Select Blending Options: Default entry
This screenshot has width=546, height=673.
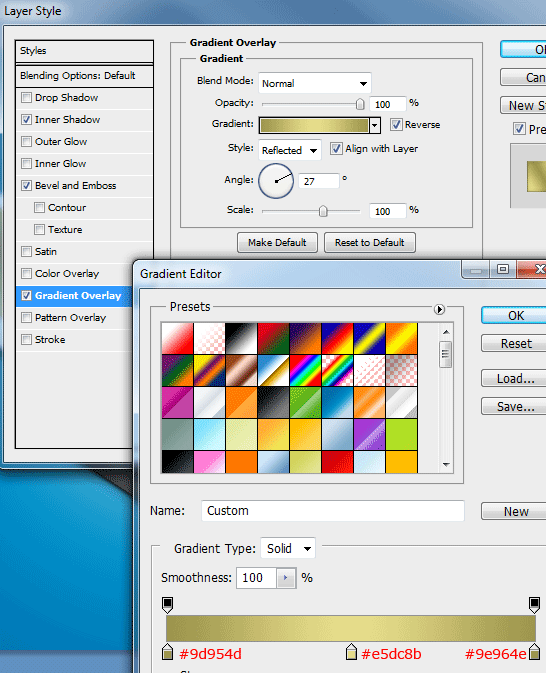(84, 76)
